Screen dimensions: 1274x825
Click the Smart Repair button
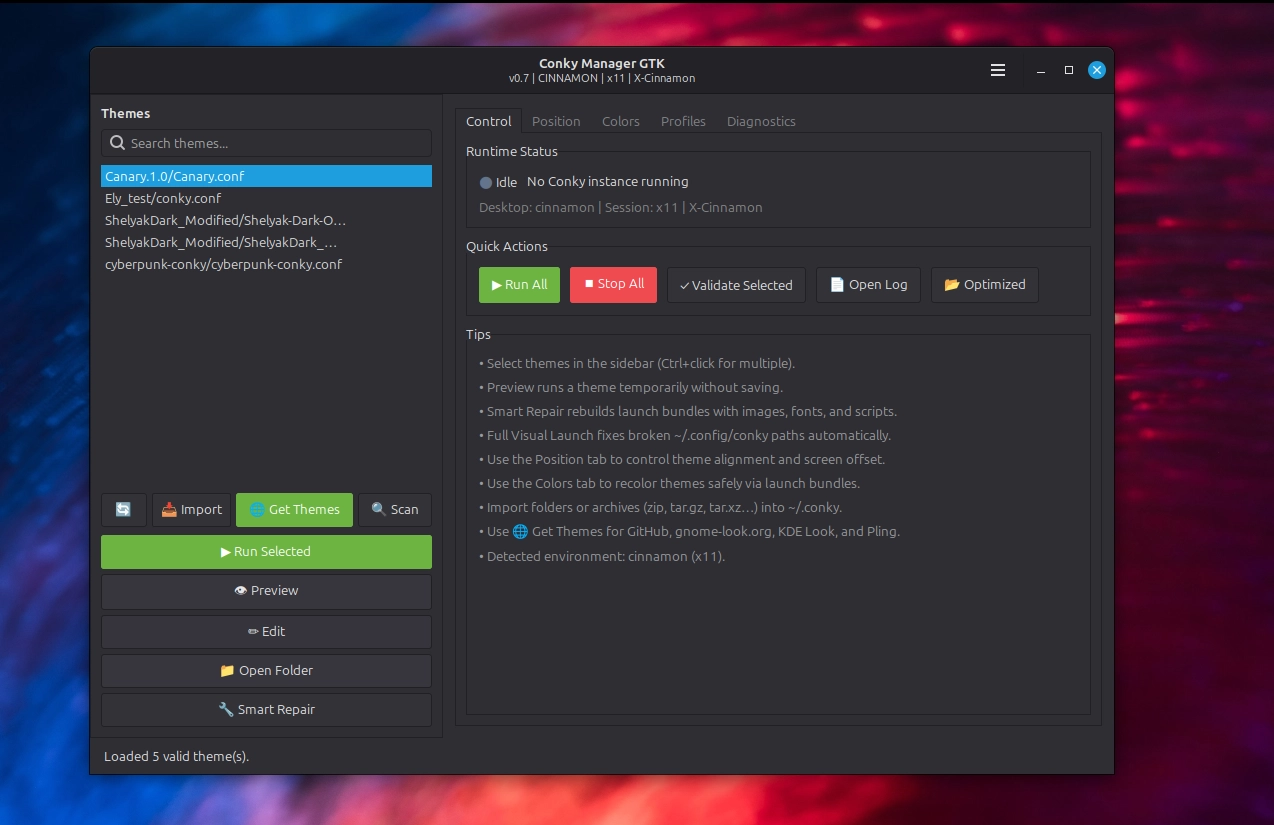[x=266, y=710]
